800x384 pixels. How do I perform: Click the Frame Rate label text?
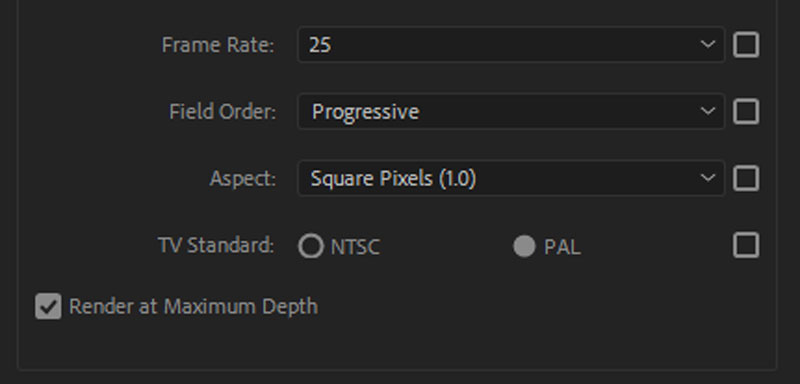[x=218, y=45]
